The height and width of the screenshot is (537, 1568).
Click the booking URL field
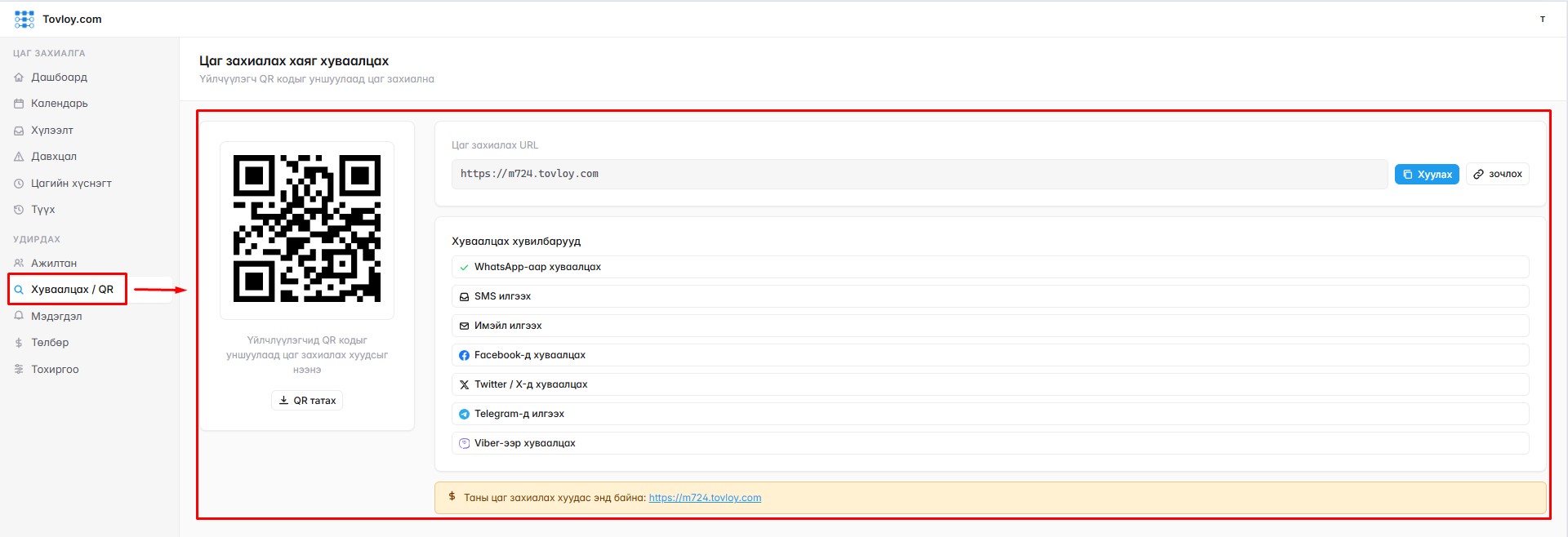920,174
